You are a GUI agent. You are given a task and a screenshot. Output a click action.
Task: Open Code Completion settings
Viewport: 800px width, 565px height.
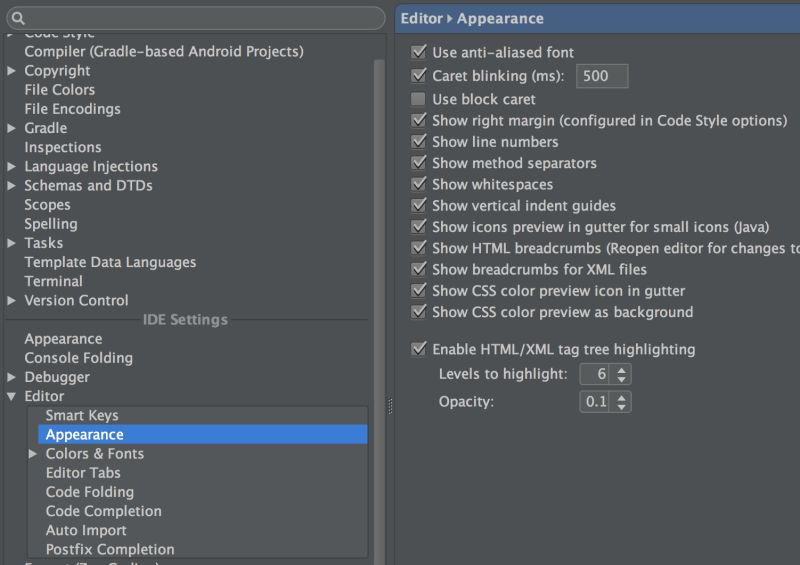[104, 511]
